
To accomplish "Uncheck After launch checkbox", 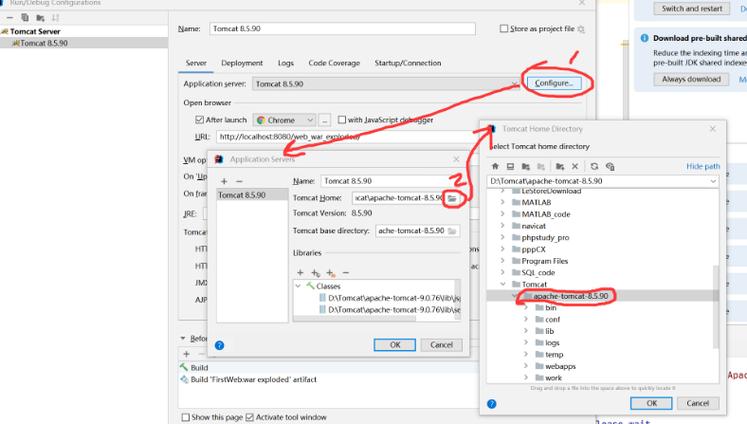I will [x=200, y=120].
